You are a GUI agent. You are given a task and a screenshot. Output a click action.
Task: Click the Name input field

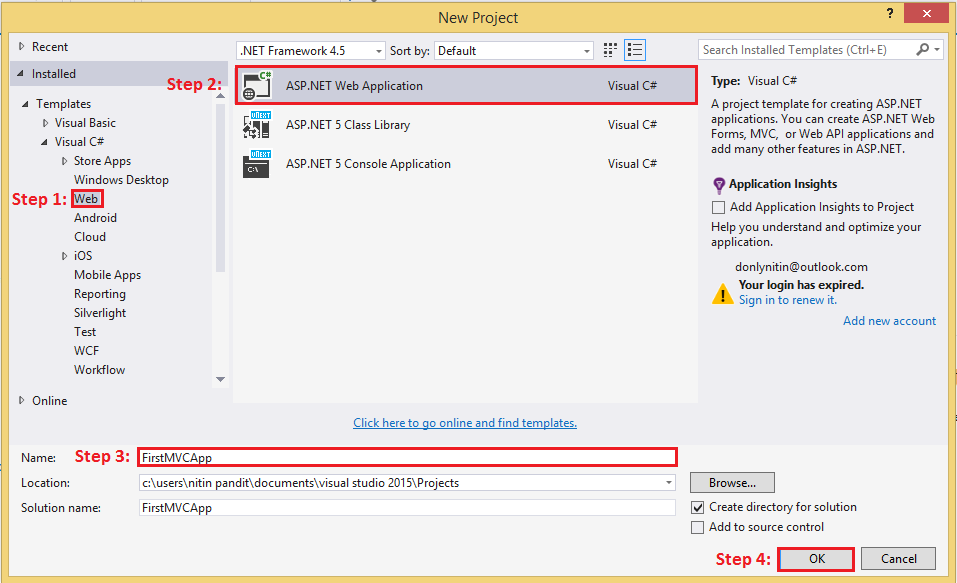(x=407, y=457)
